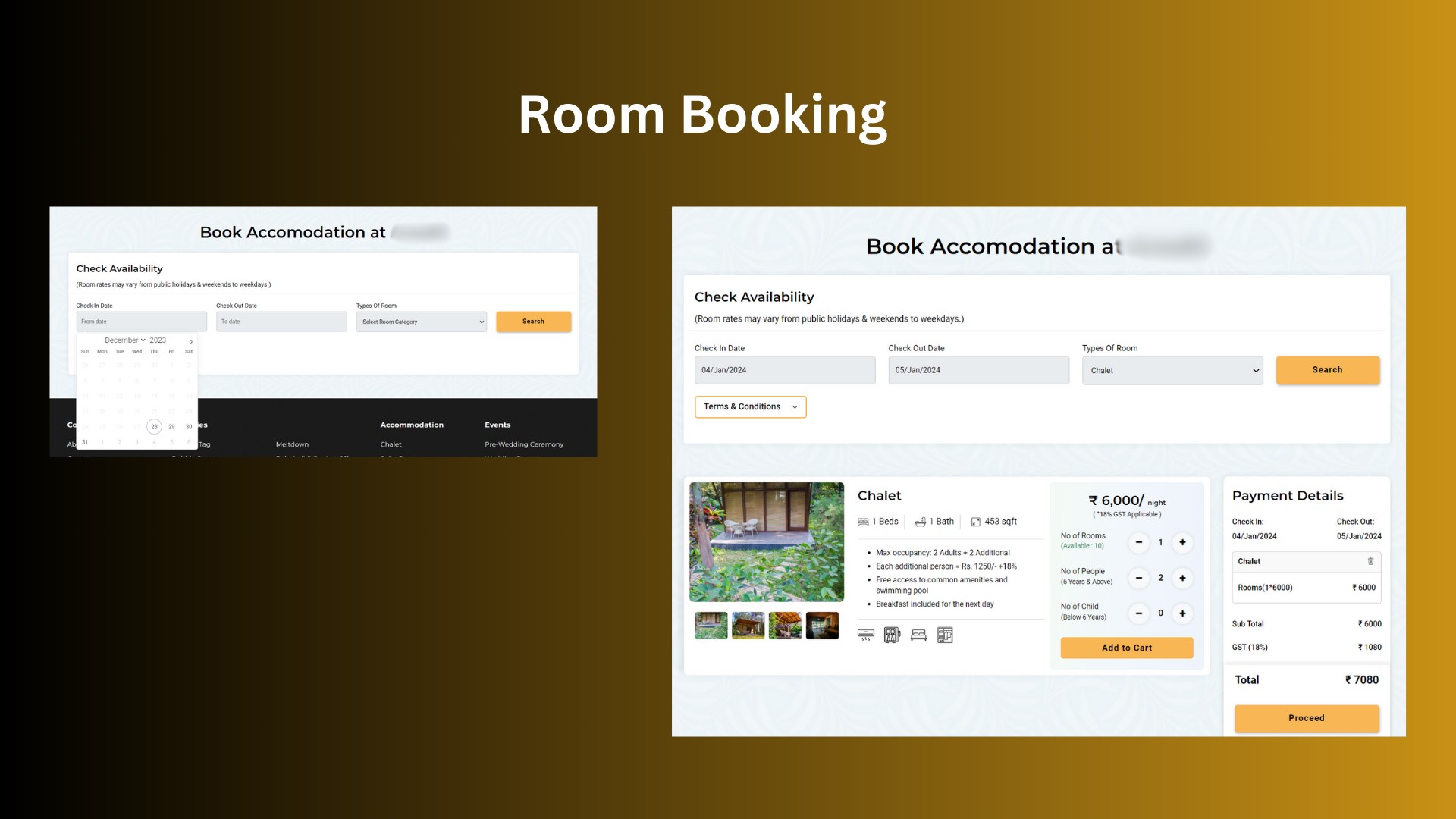
Task: Click the bath icon on Chalet listing
Action: (920, 521)
